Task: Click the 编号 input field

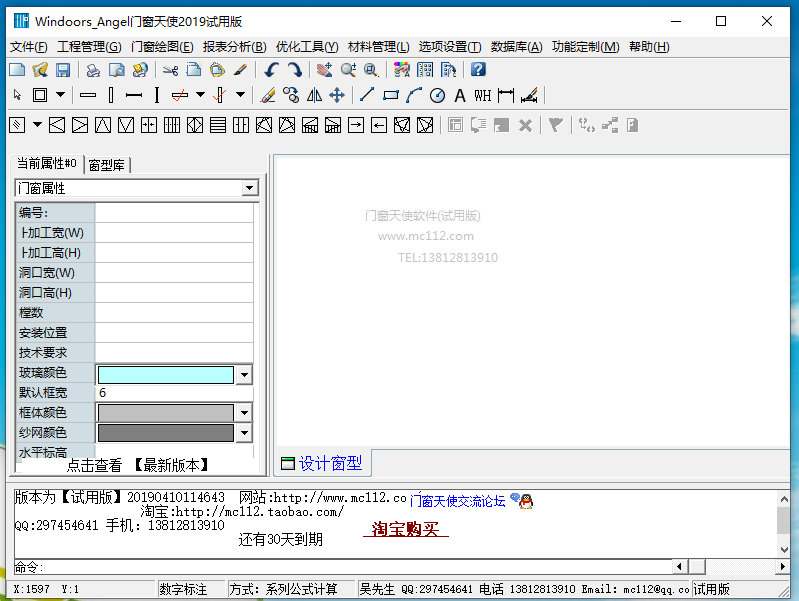Action: [174, 213]
